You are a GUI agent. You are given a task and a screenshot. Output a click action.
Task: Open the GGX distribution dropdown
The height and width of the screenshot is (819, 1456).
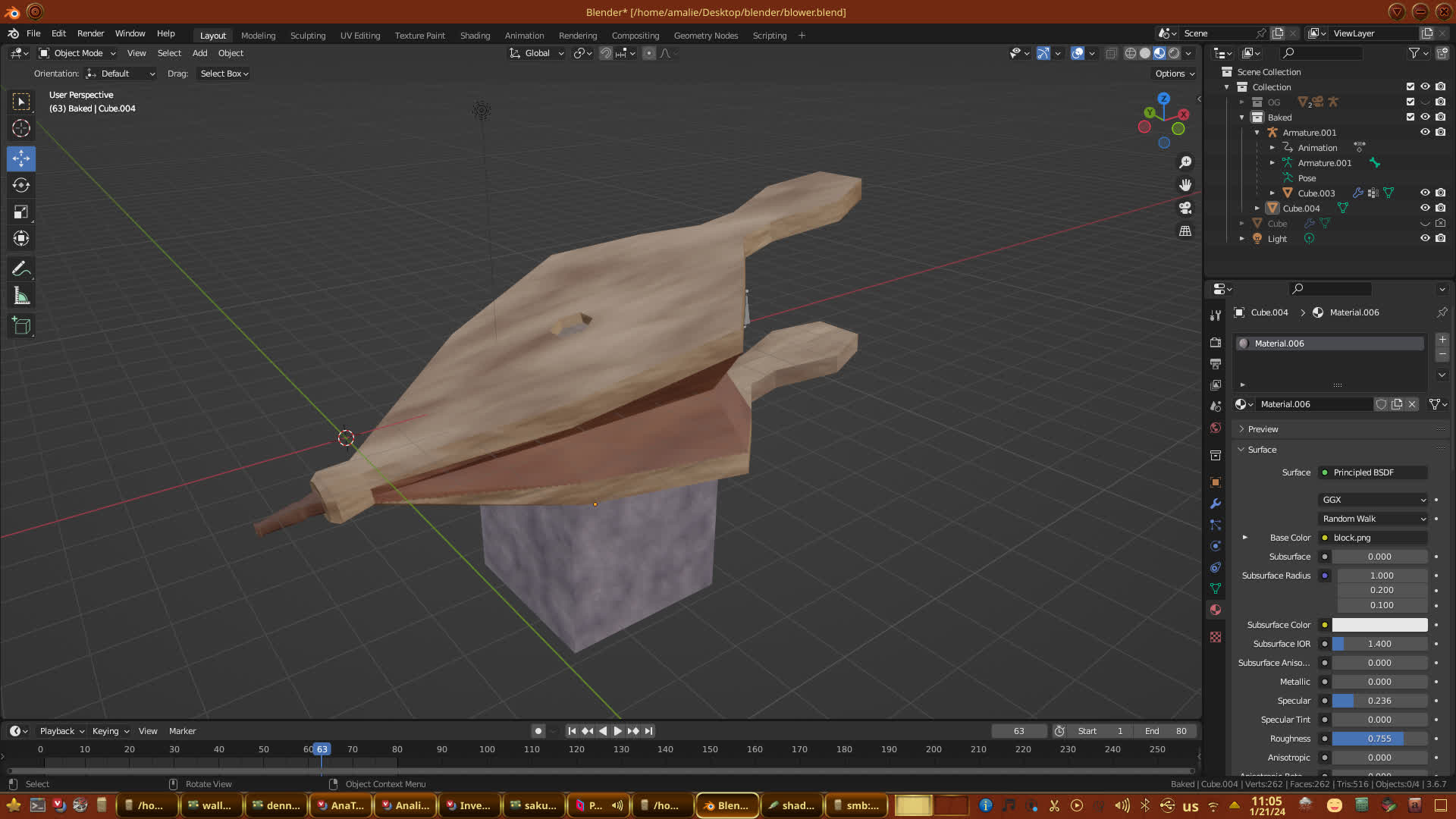[1373, 500]
